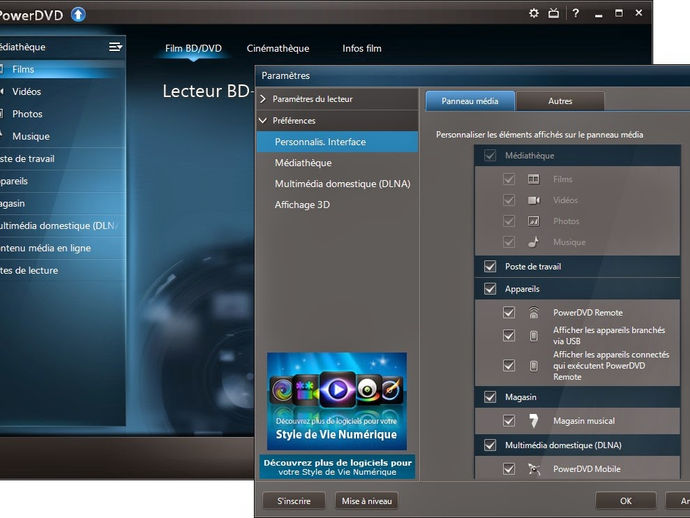Screen dimensions: 690x518
Task: Open the Infos film tab
Action: coord(362,48)
